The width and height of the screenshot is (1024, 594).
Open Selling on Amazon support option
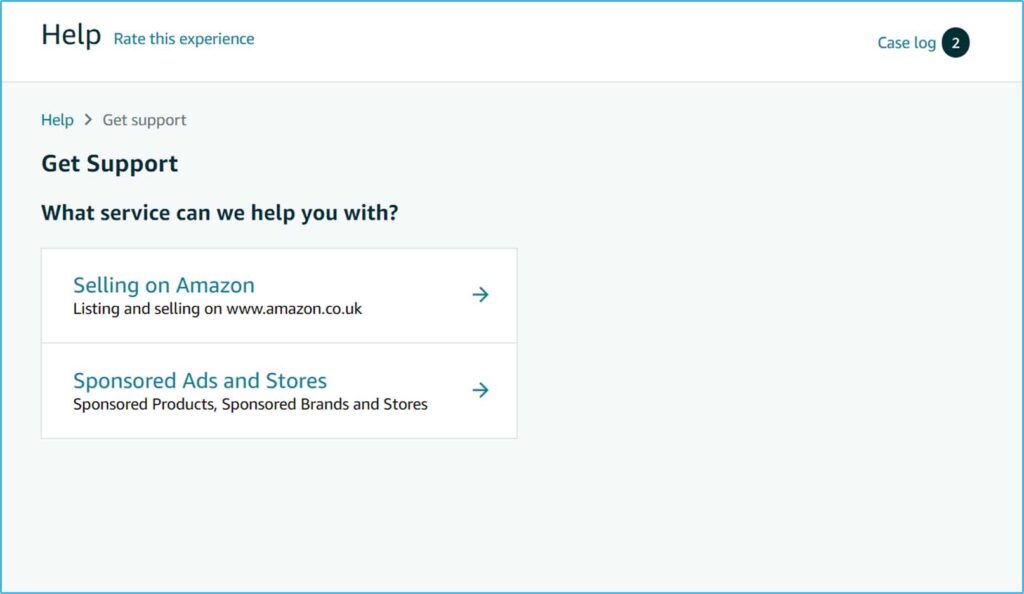tap(280, 296)
